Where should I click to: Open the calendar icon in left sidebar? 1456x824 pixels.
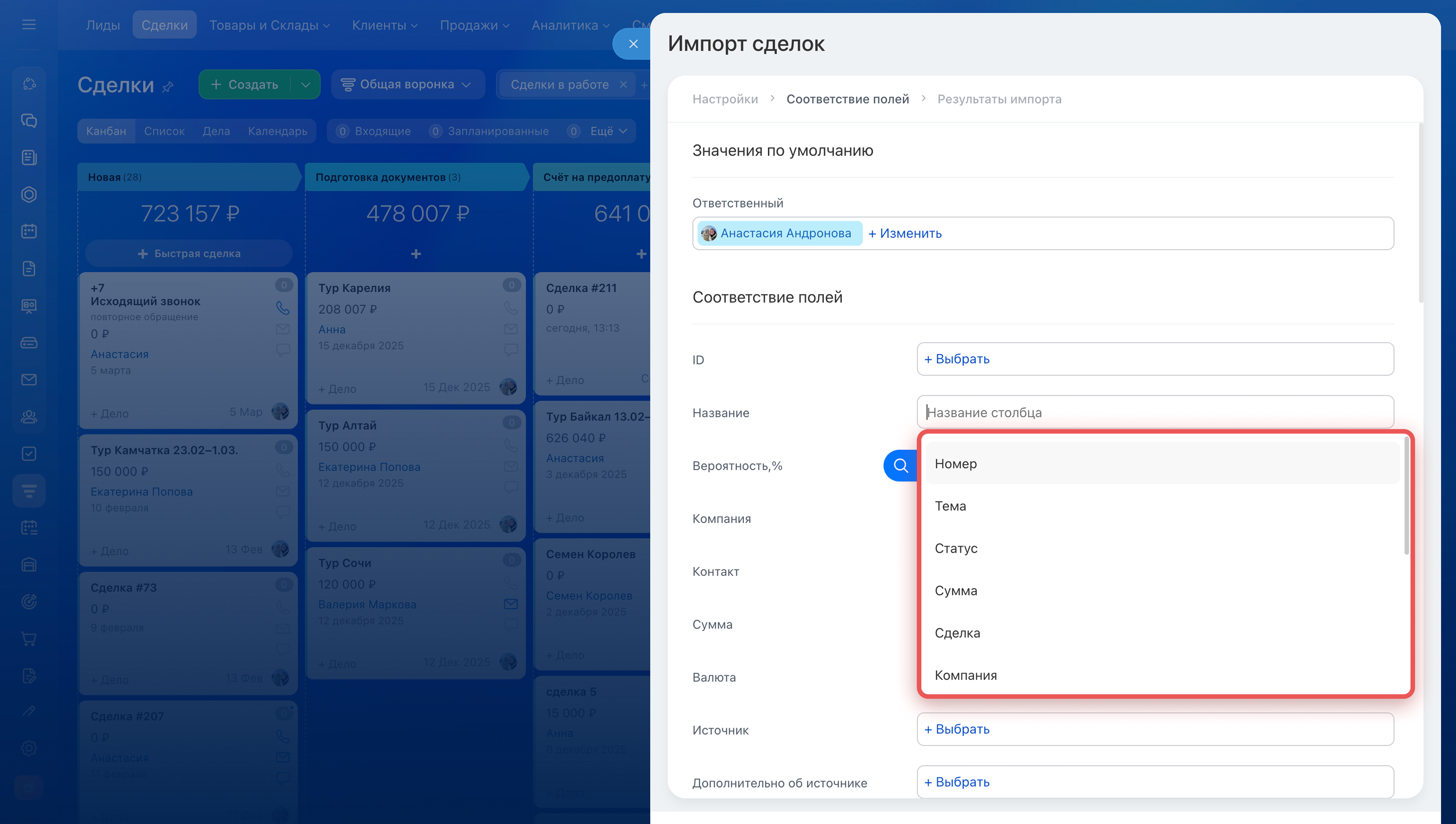pyautogui.click(x=29, y=231)
